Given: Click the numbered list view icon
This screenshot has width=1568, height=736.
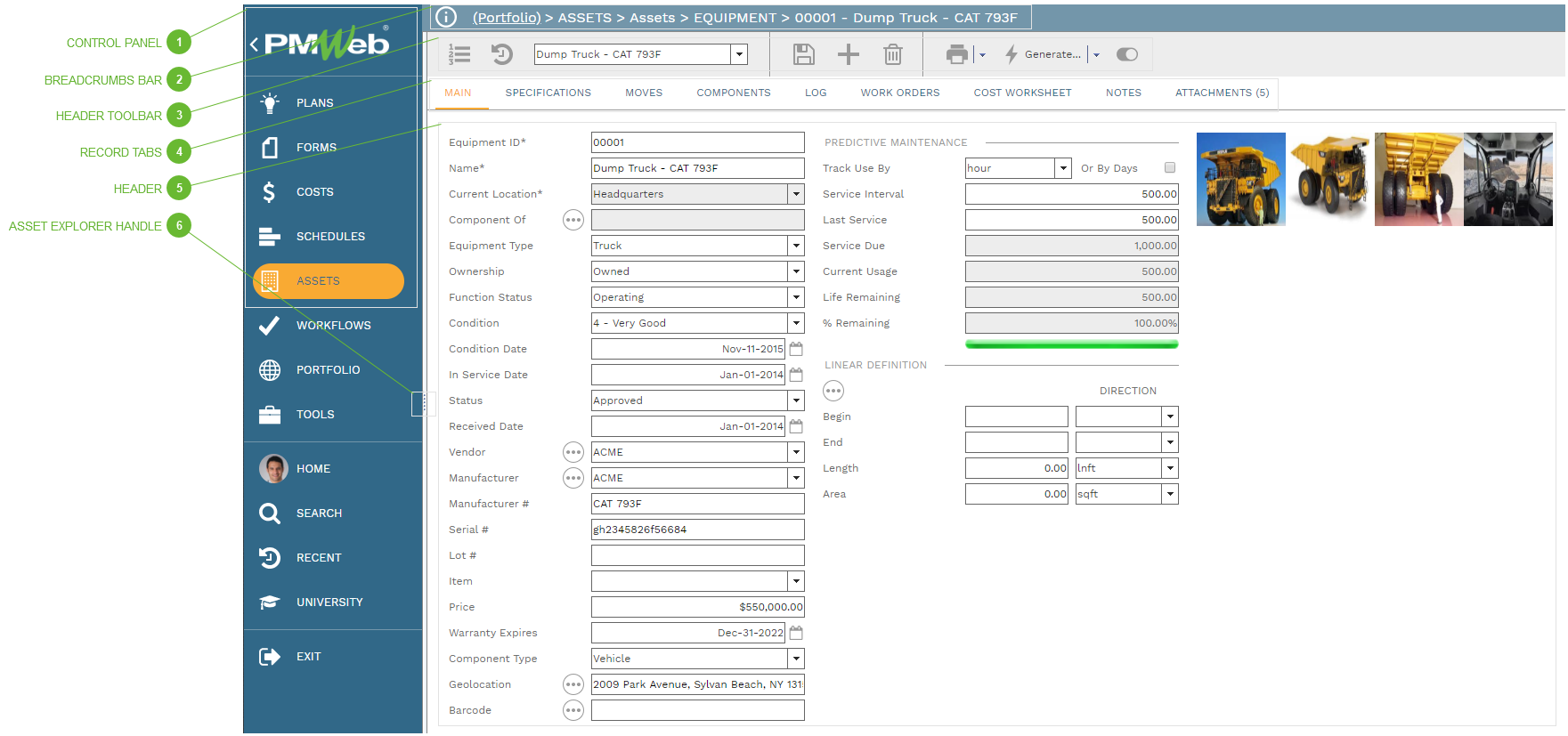Looking at the screenshot, I should [x=459, y=54].
